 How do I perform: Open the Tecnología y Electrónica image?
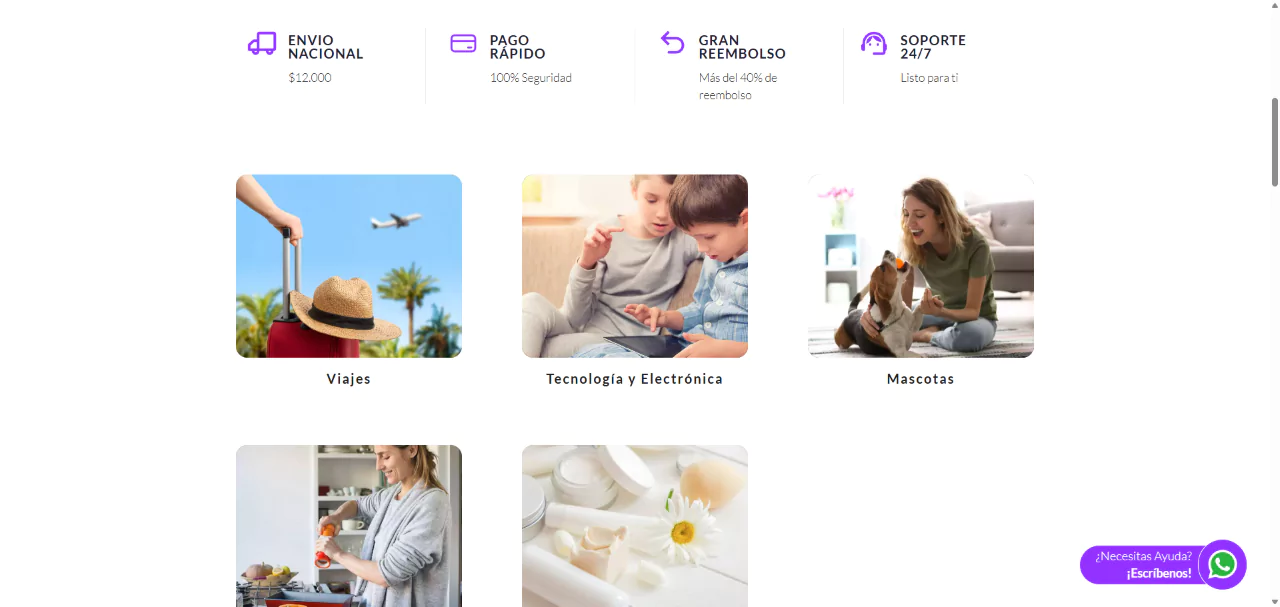tap(635, 266)
